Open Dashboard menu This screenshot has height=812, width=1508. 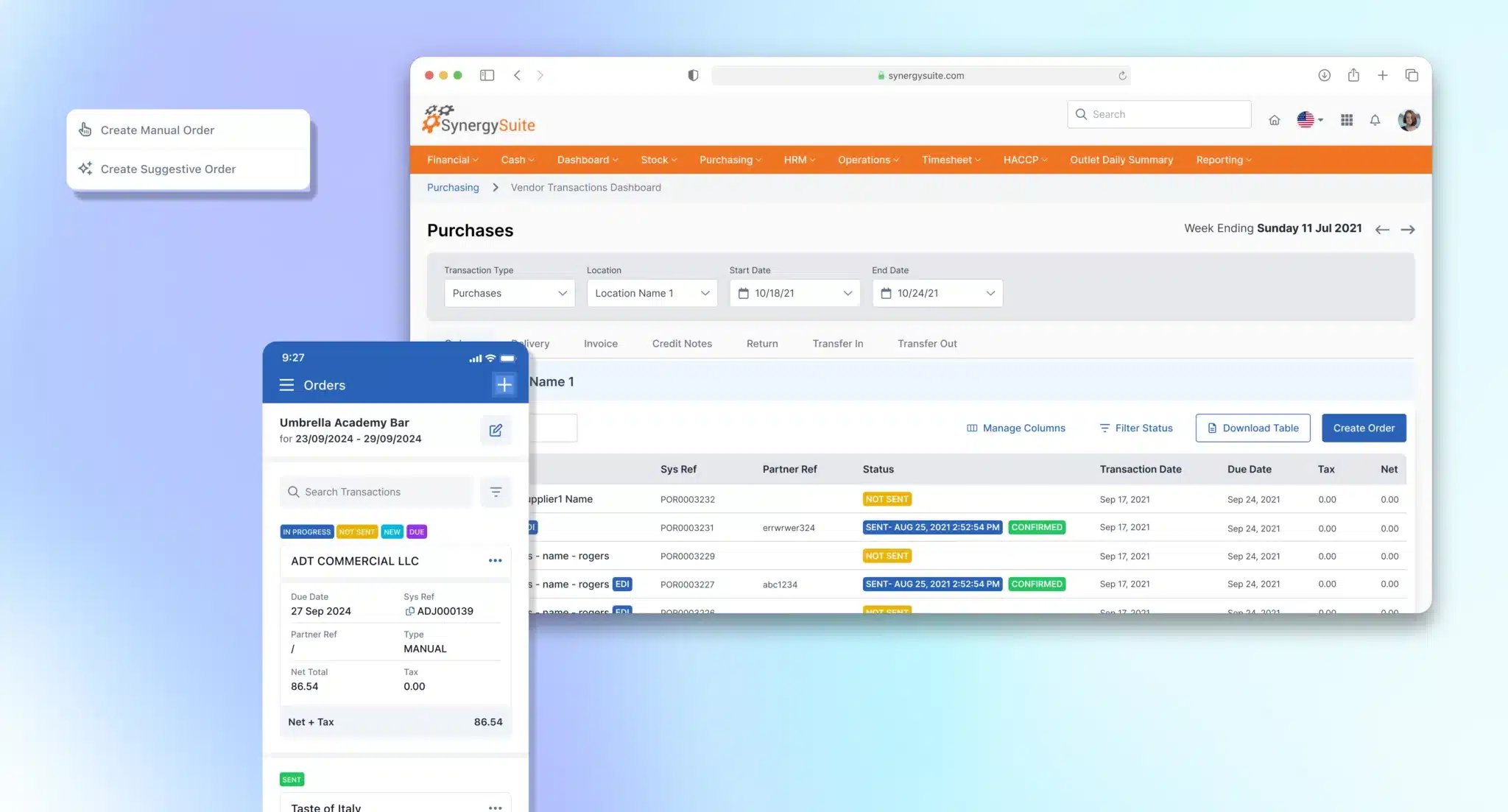[587, 160]
